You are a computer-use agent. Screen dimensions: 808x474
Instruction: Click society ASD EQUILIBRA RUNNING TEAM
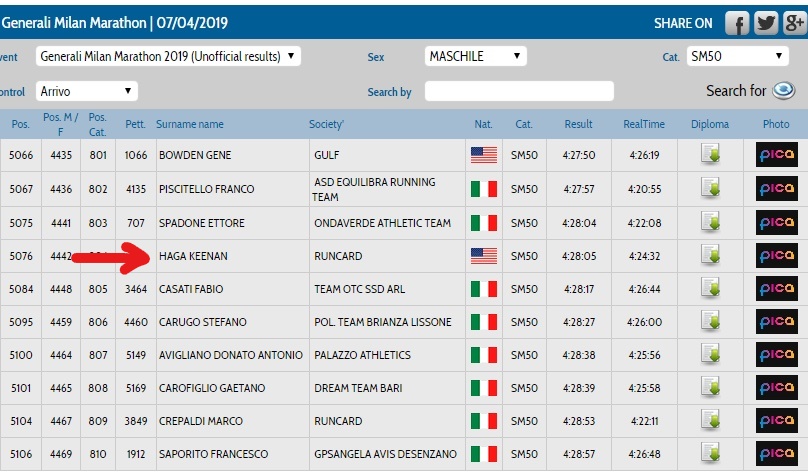coord(374,189)
